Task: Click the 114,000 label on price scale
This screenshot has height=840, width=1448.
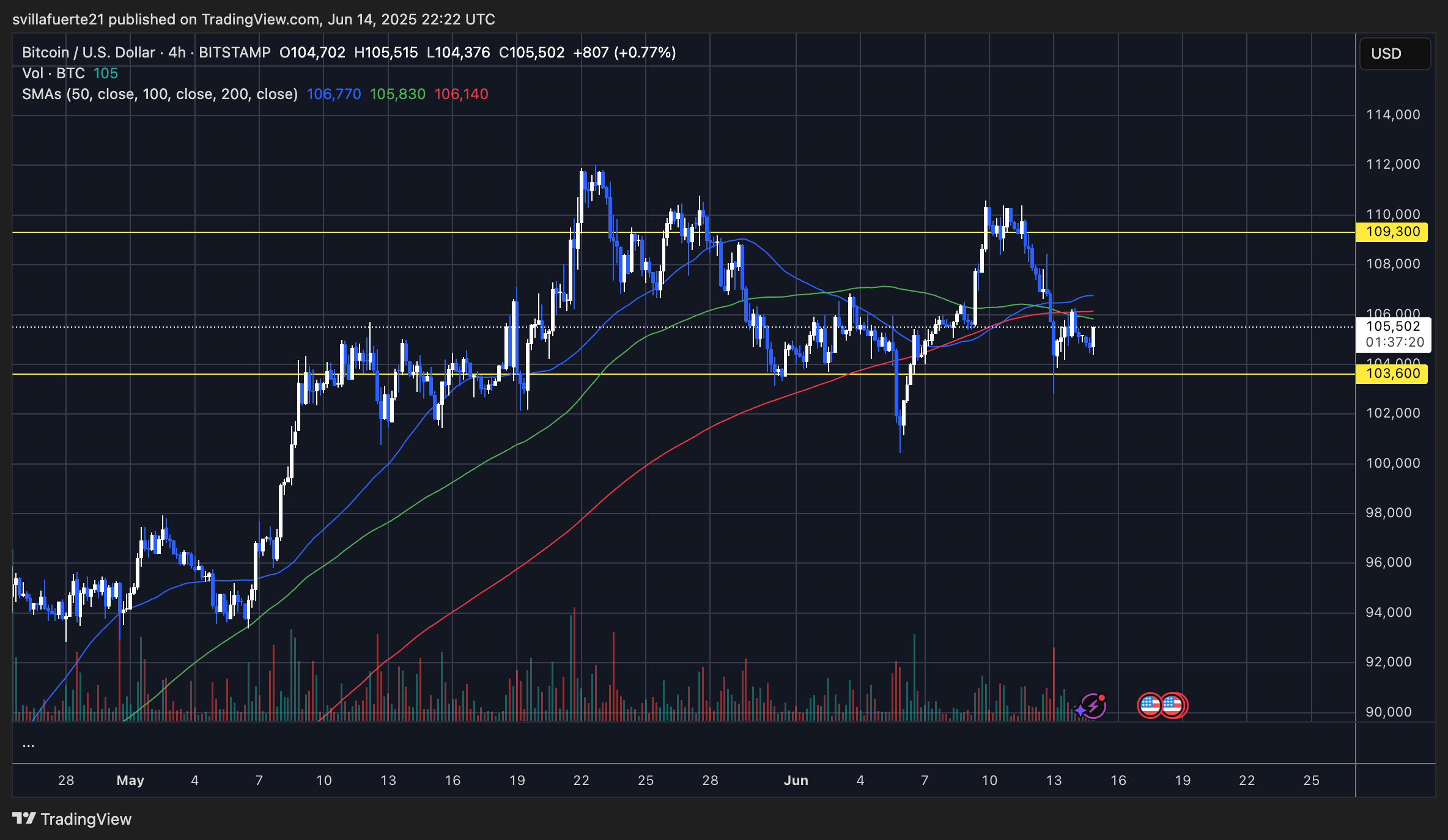Action: coord(1392,115)
